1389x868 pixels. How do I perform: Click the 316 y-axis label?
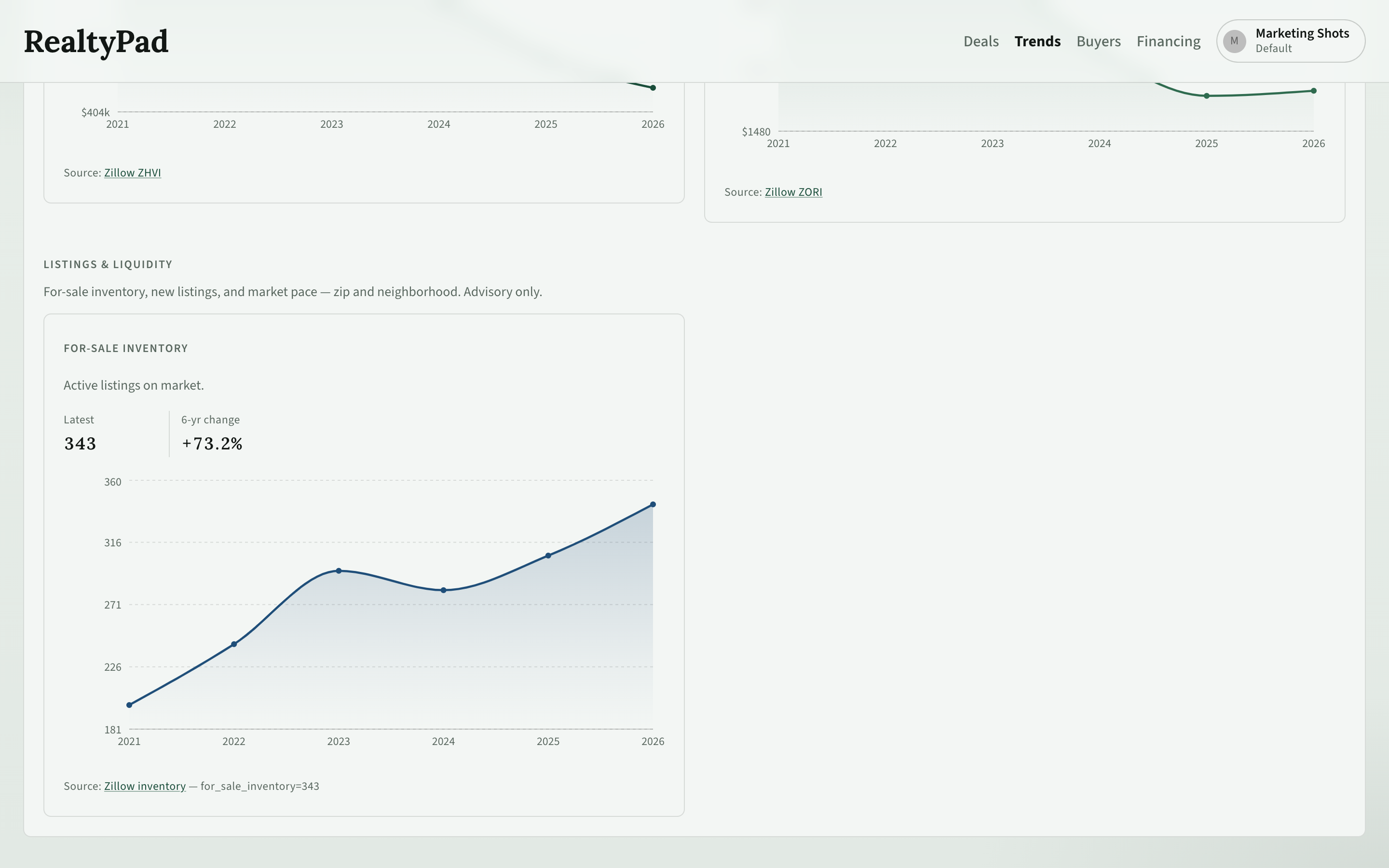(112, 542)
